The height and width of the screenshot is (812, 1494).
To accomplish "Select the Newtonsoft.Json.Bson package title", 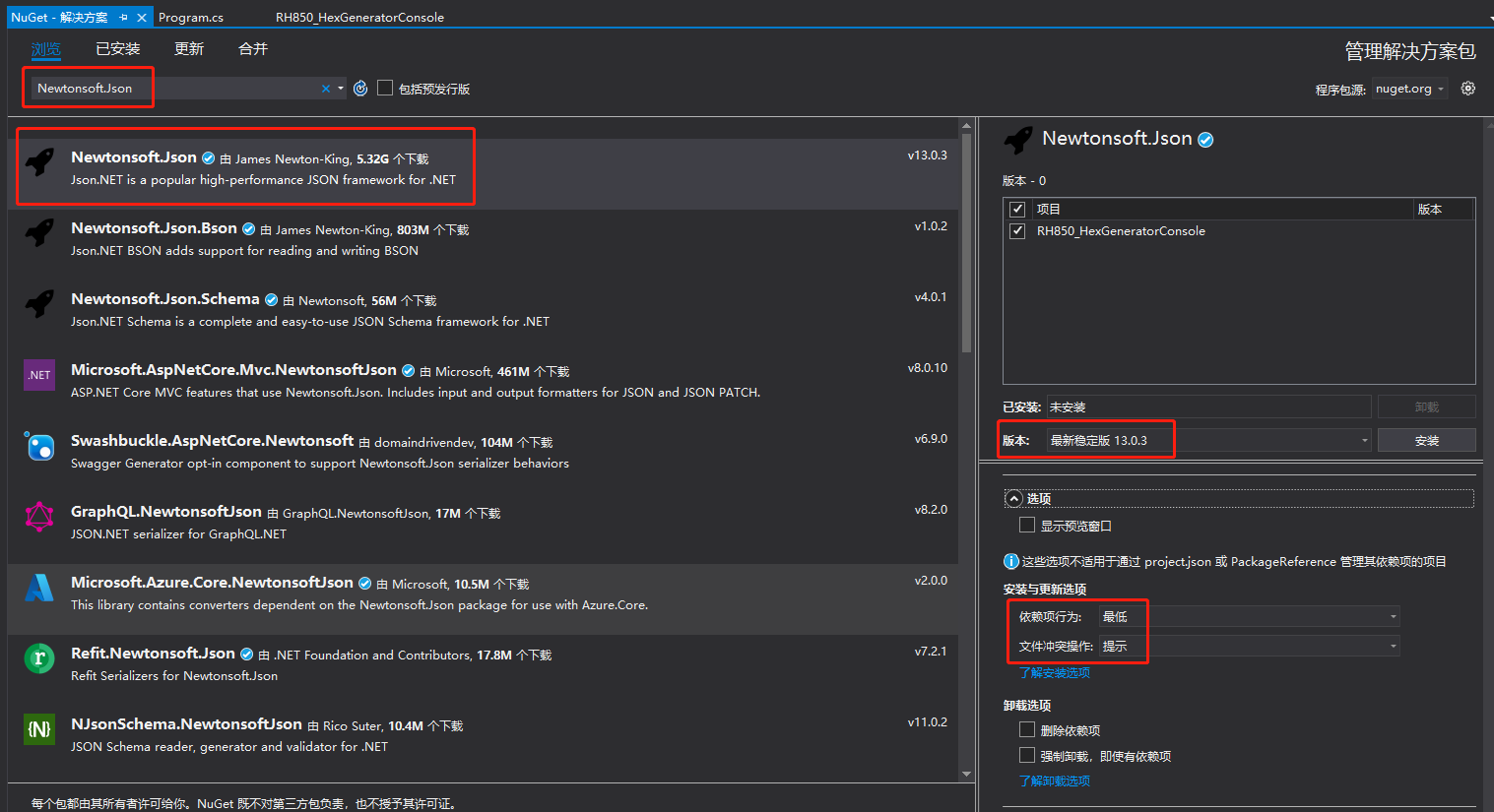I will tap(154, 228).
